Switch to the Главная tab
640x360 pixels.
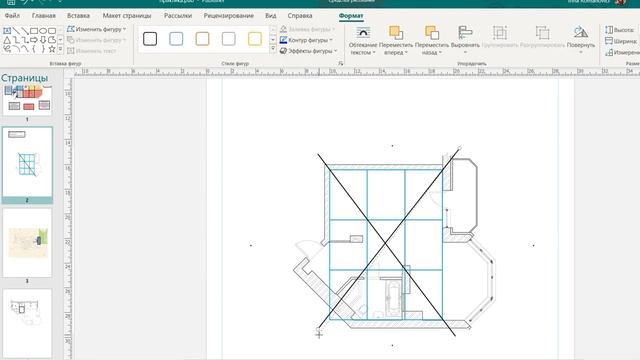(x=44, y=16)
